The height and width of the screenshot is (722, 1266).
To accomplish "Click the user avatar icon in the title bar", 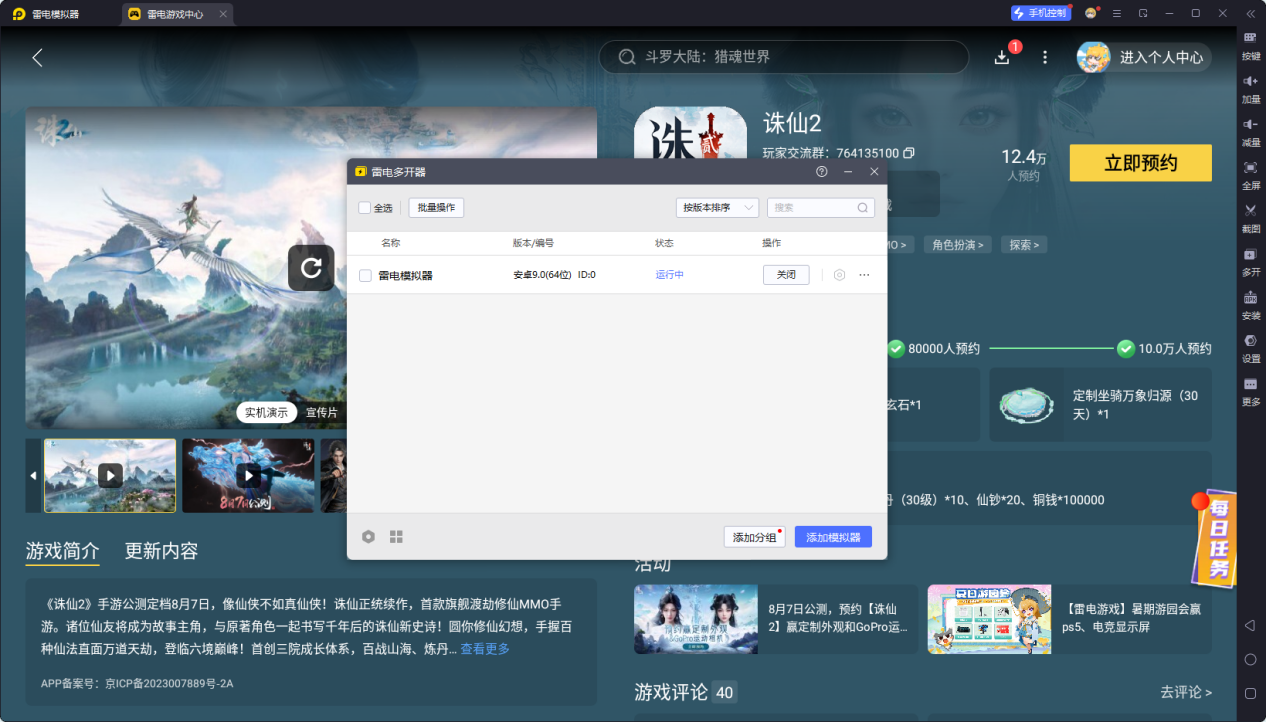I will tap(1091, 13).
